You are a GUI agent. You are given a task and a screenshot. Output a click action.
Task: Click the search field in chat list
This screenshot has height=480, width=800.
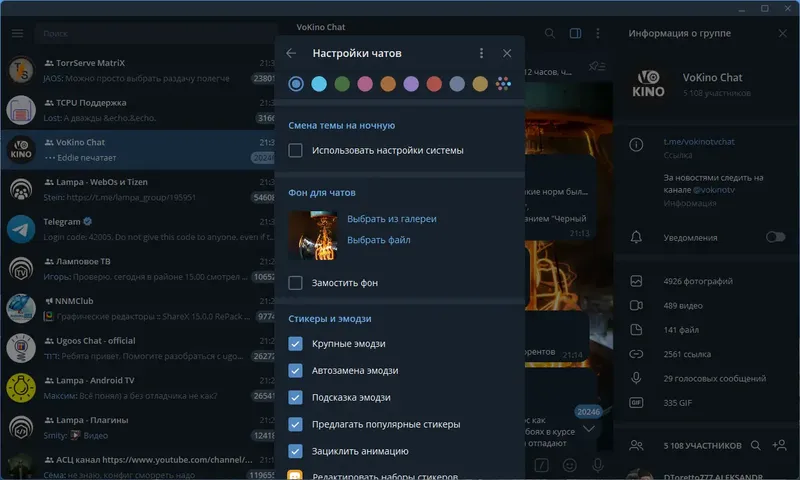point(156,33)
